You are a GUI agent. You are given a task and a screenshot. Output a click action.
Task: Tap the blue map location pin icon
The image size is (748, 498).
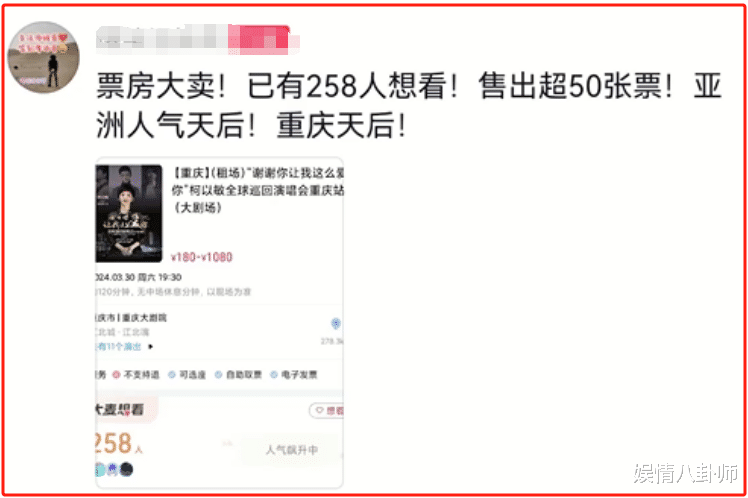tap(336, 324)
